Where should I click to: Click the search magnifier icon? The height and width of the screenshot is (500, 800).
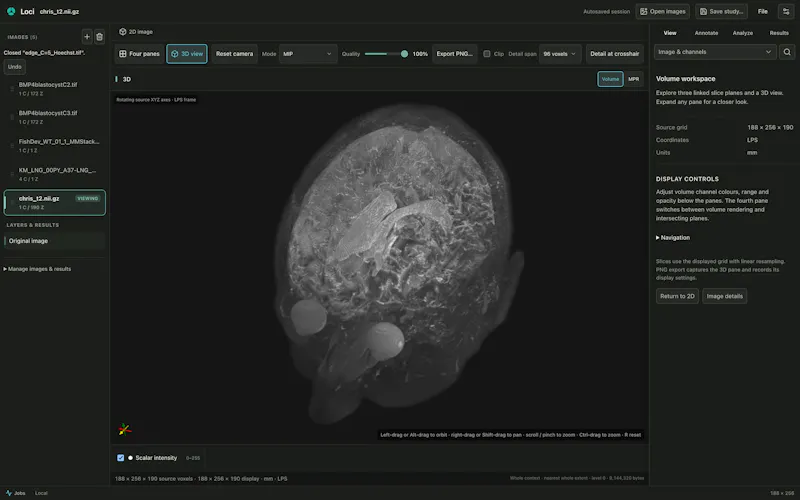pyautogui.click(x=787, y=52)
